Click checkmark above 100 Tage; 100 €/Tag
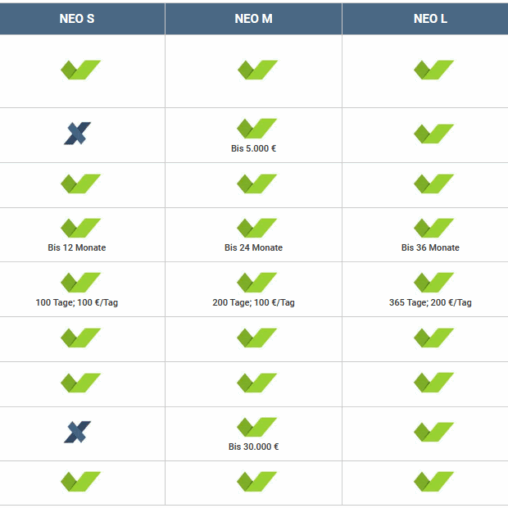This screenshot has height=508, width=508. click(80, 282)
